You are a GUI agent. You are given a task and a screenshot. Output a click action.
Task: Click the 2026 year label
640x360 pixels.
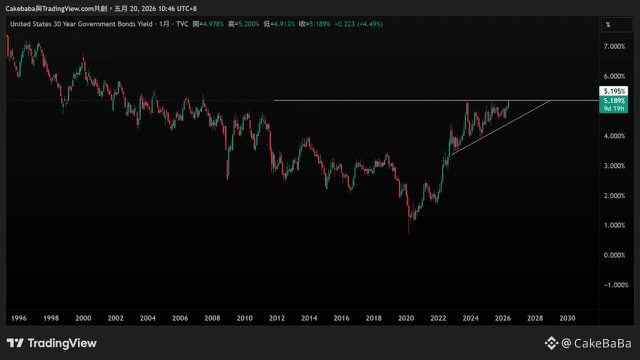[502, 318]
